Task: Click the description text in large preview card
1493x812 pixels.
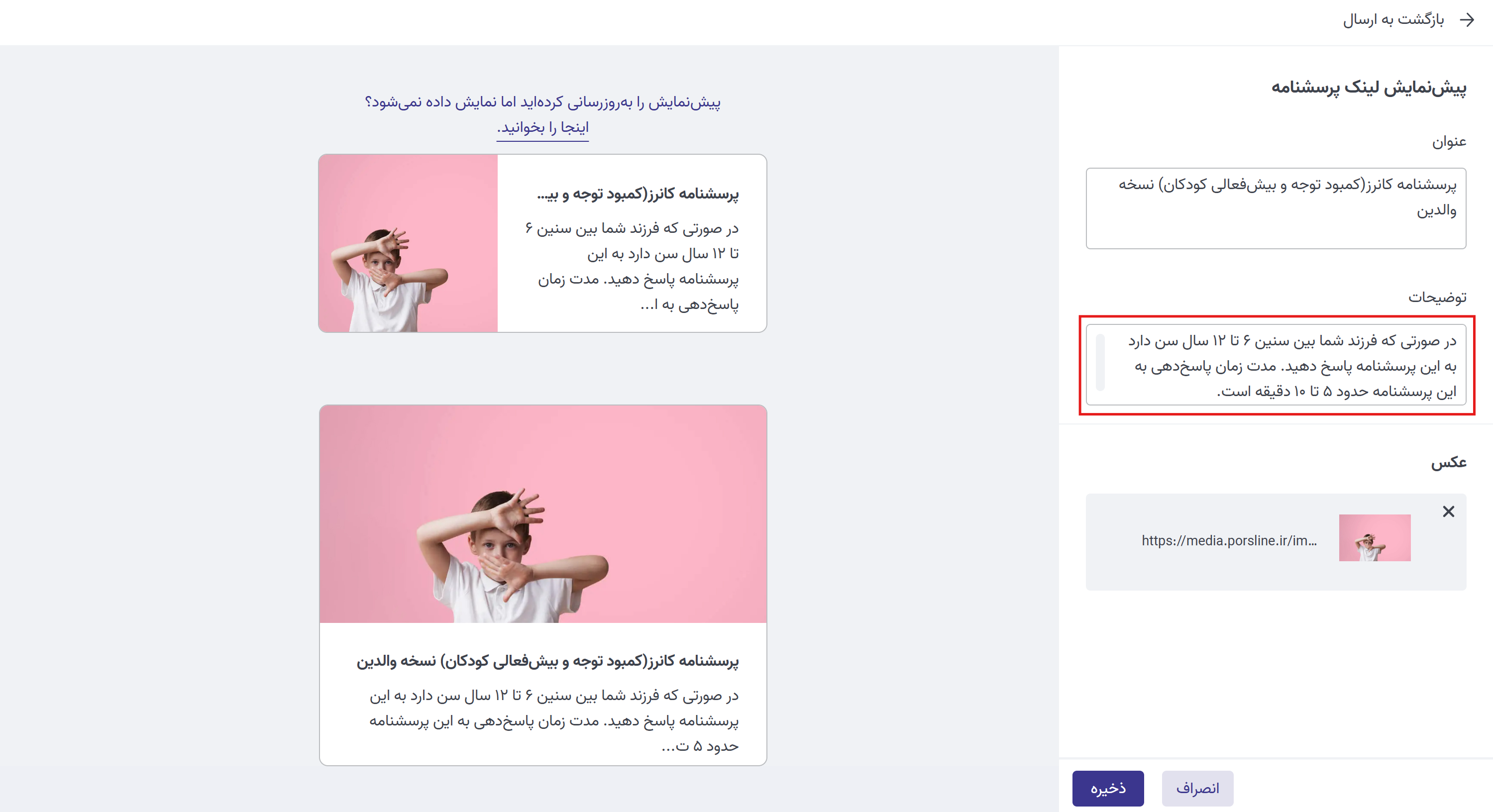Action: pyautogui.click(x=553, y=720)
